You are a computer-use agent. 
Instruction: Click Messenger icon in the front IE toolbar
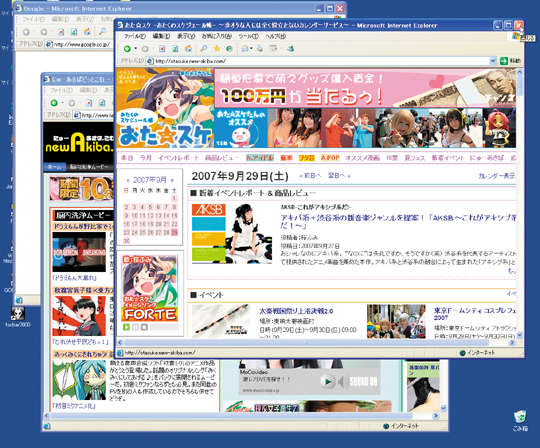pyautogui.click(x=291, y=49)
